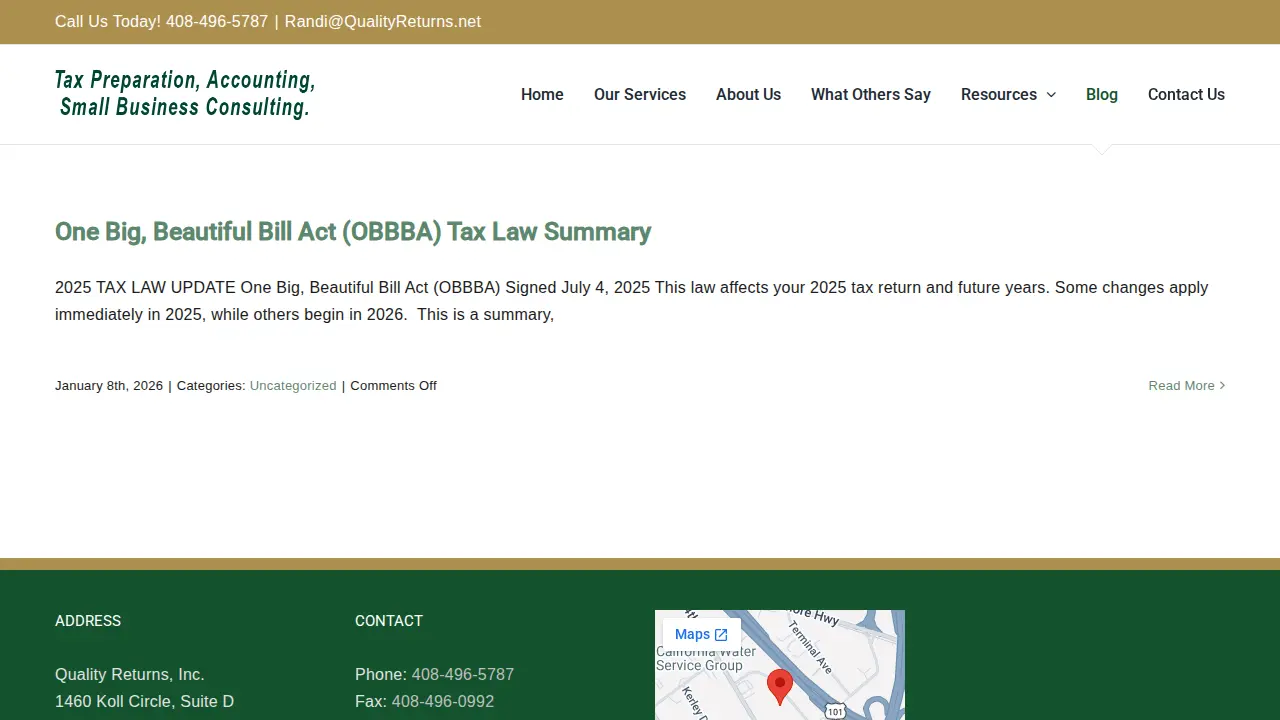The width and height of the screenshot is (1280, 720).
Task: Expand the Resources dropdown menu
Action: point(1008,94)
